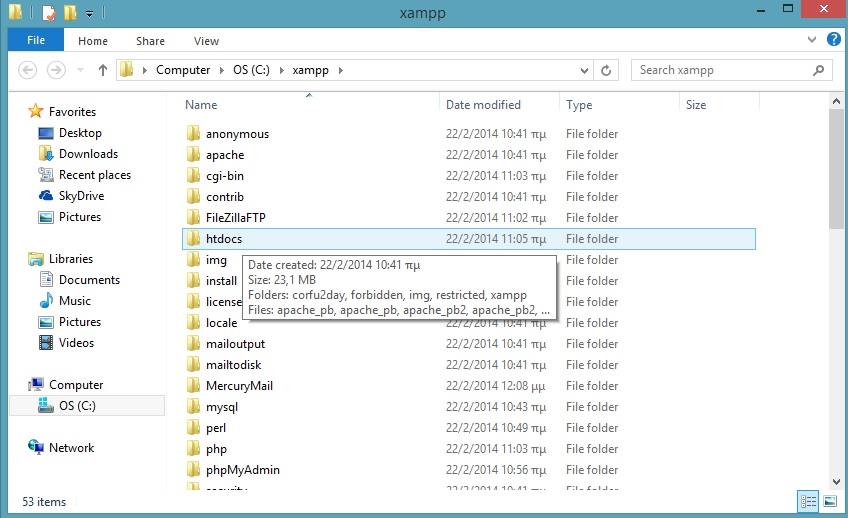848x518 pixels.
Task: Click the Favorites star icon
Action: pos(36,111)
